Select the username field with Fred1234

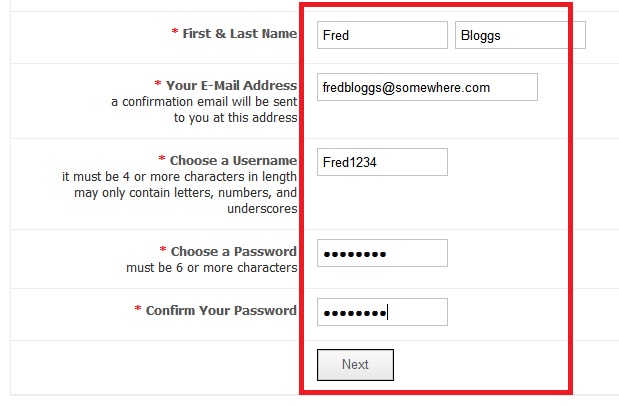[x=381, y=162]
